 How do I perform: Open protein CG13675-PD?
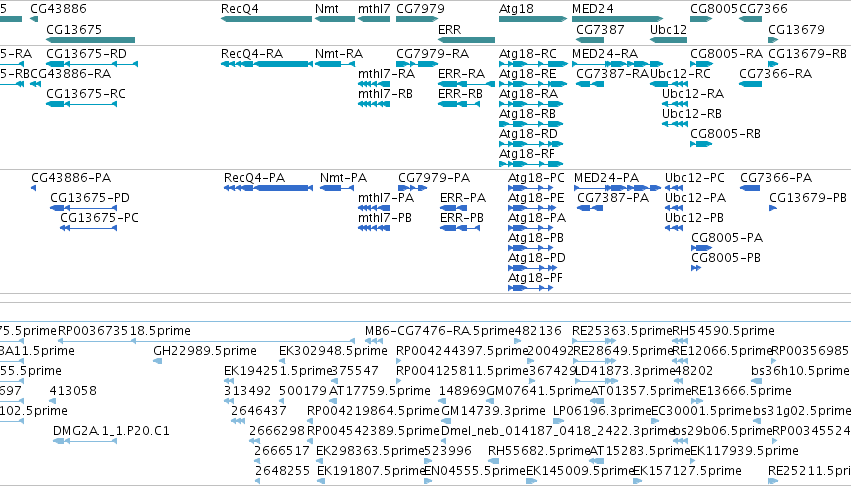(83, 209)
